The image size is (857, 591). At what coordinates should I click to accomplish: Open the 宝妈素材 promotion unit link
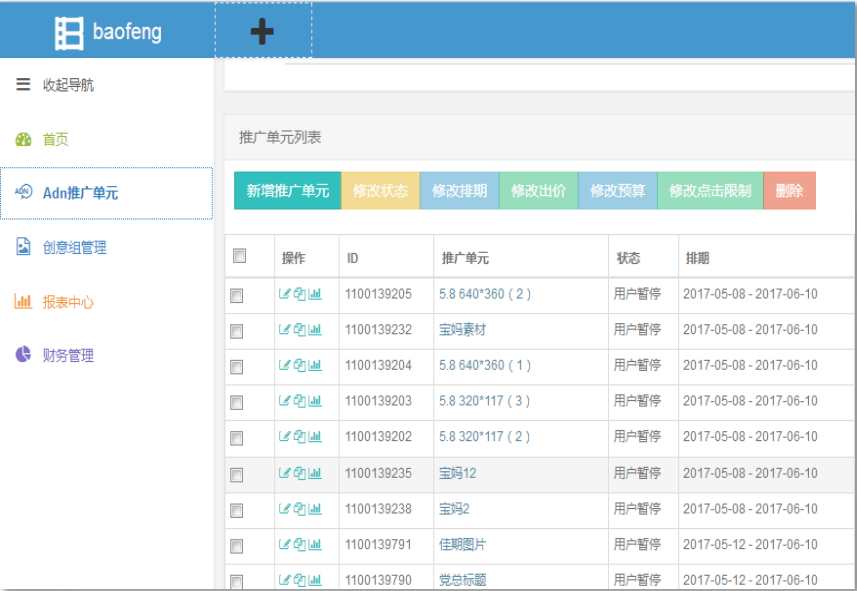click(462, 330)
